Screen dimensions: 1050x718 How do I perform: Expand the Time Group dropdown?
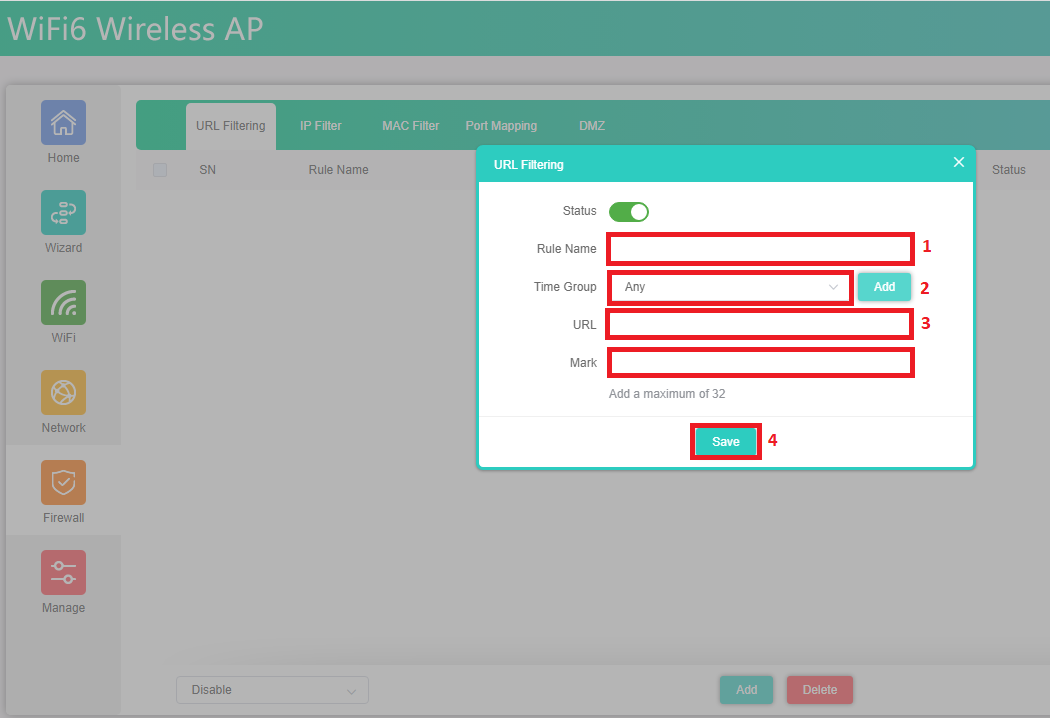point(730,287)
